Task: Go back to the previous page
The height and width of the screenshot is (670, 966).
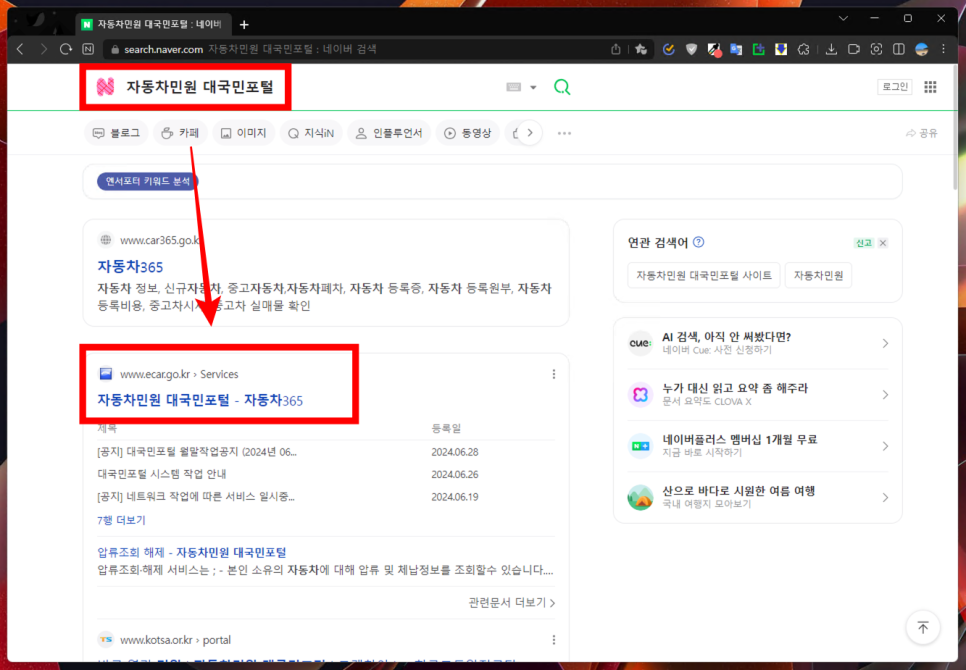Action: (20, 49)
